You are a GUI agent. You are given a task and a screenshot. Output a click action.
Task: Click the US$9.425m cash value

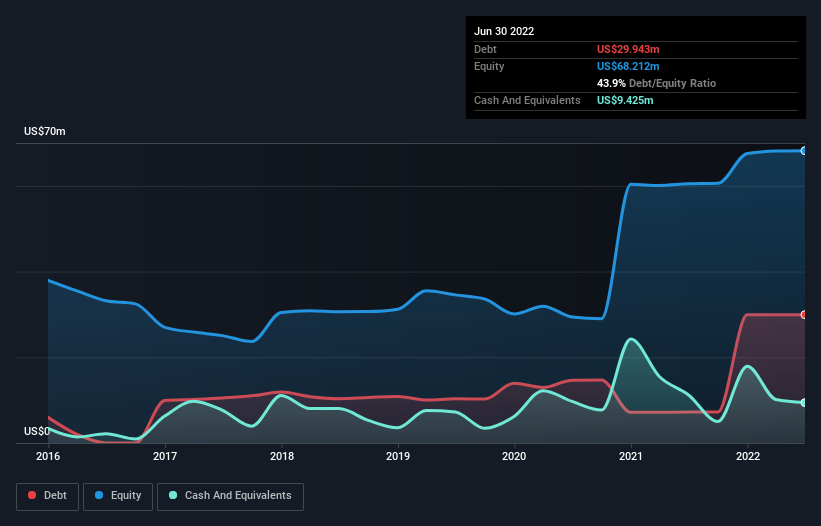click(625, 100)
